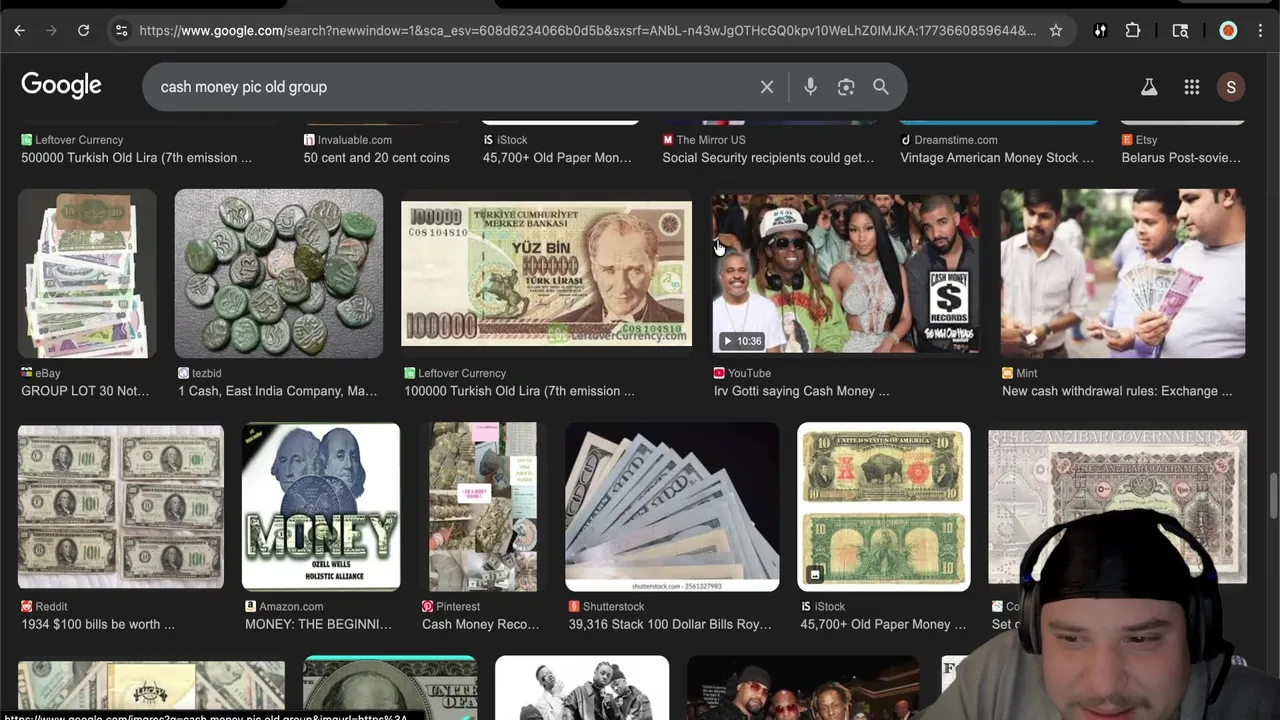1280x720 pixels.
Task: Open the Mint cash withdrawal image
Action: [1123, 274]
